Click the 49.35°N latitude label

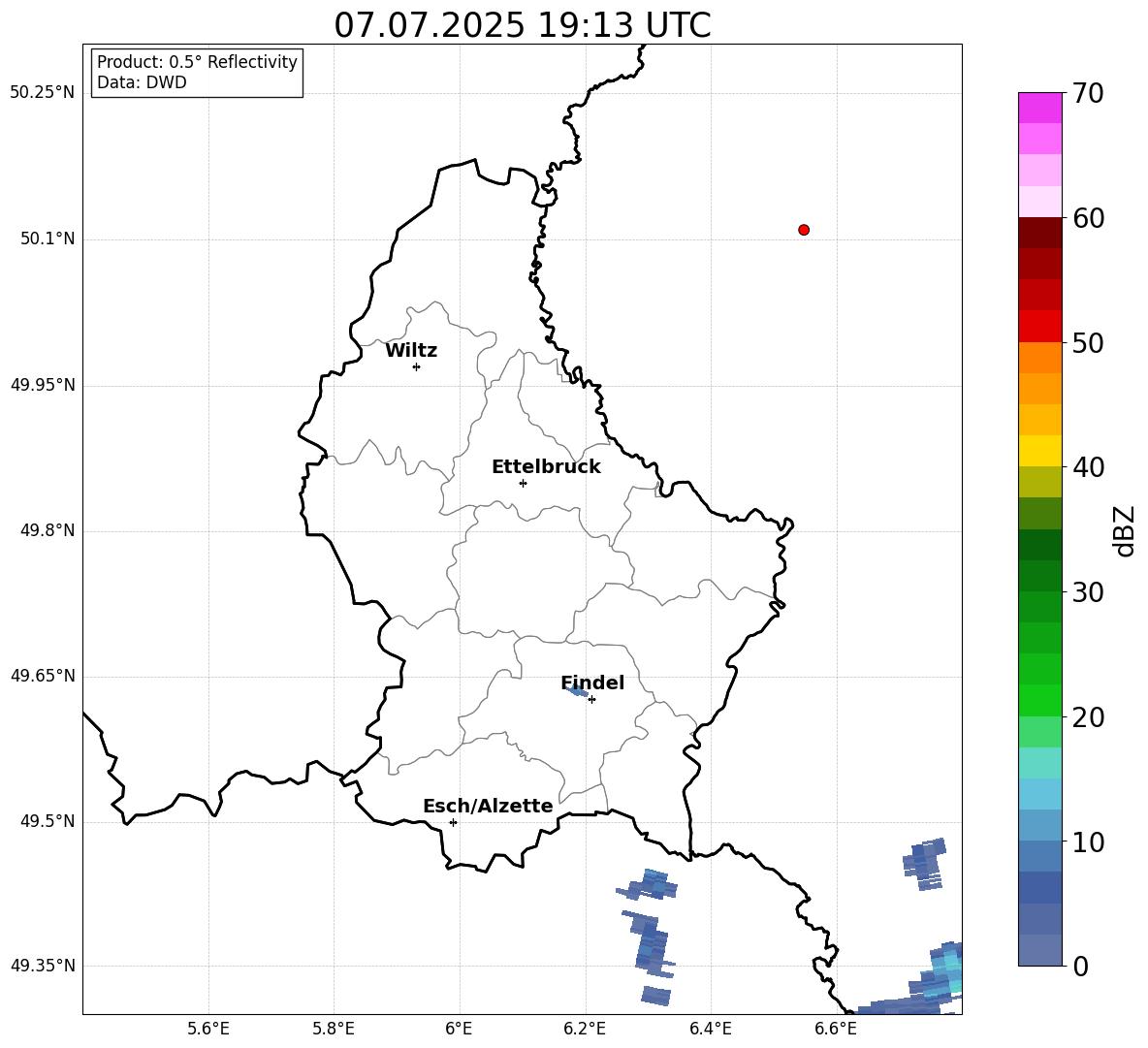(43, 966)
